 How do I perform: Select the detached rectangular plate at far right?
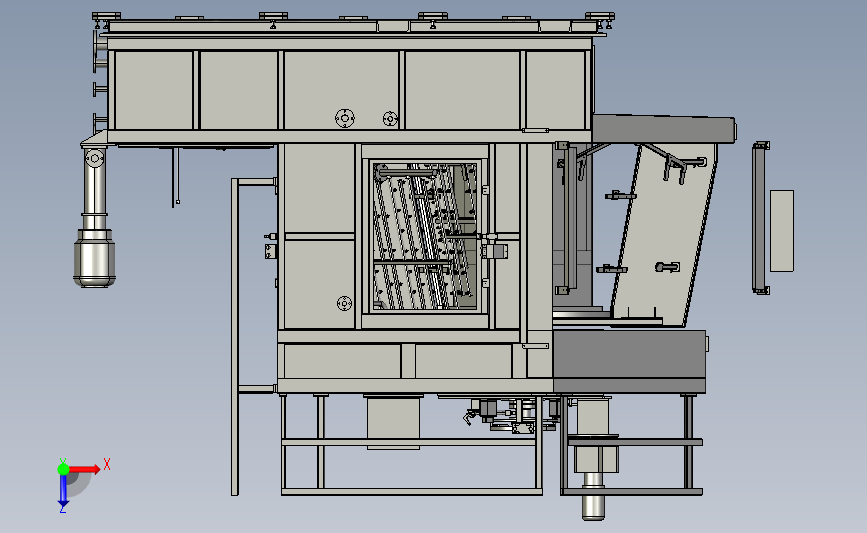click(x=782, y=231)
